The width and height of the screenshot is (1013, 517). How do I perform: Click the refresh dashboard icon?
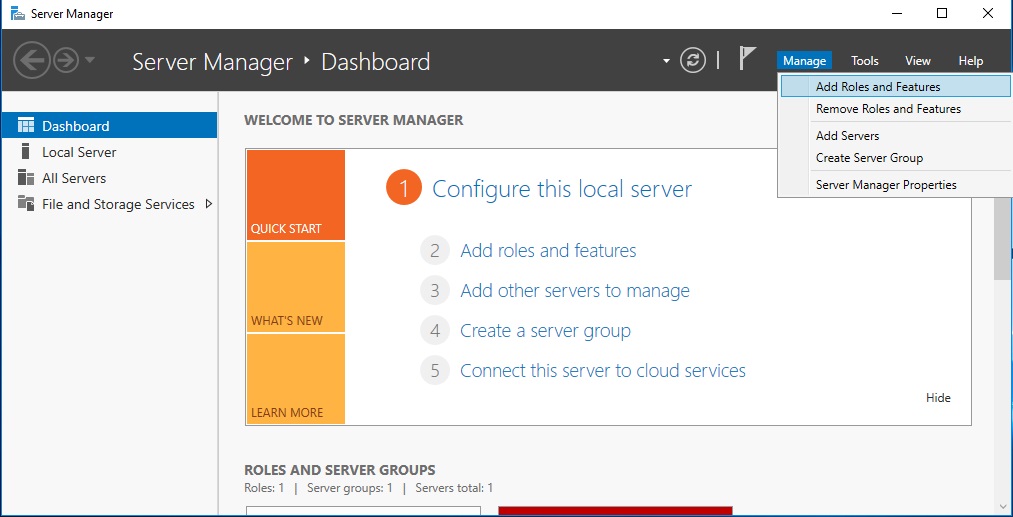point(693,61)
